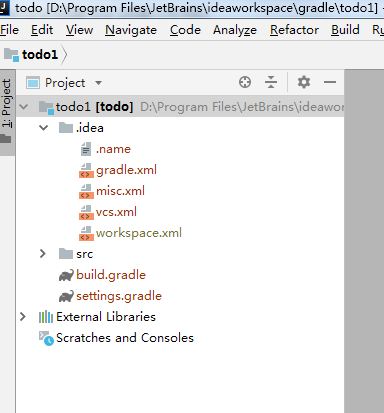Click the .name text file icon
384x413 pixels.
pyautogui.click(x=86, y=149)
